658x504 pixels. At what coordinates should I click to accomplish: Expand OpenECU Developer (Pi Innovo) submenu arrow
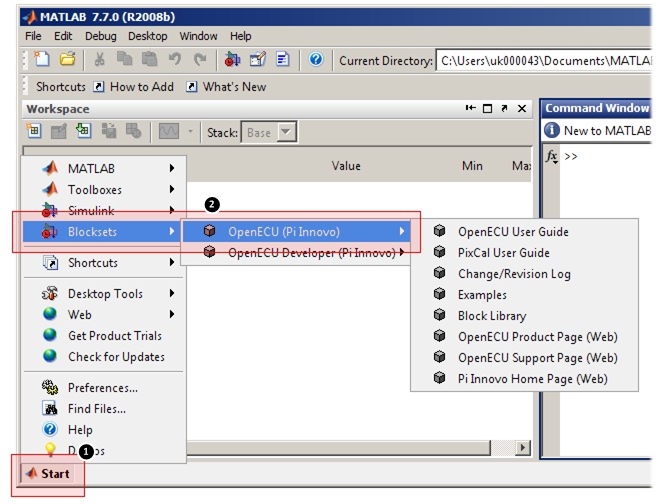pyautogui.click(x=402, y=252)
